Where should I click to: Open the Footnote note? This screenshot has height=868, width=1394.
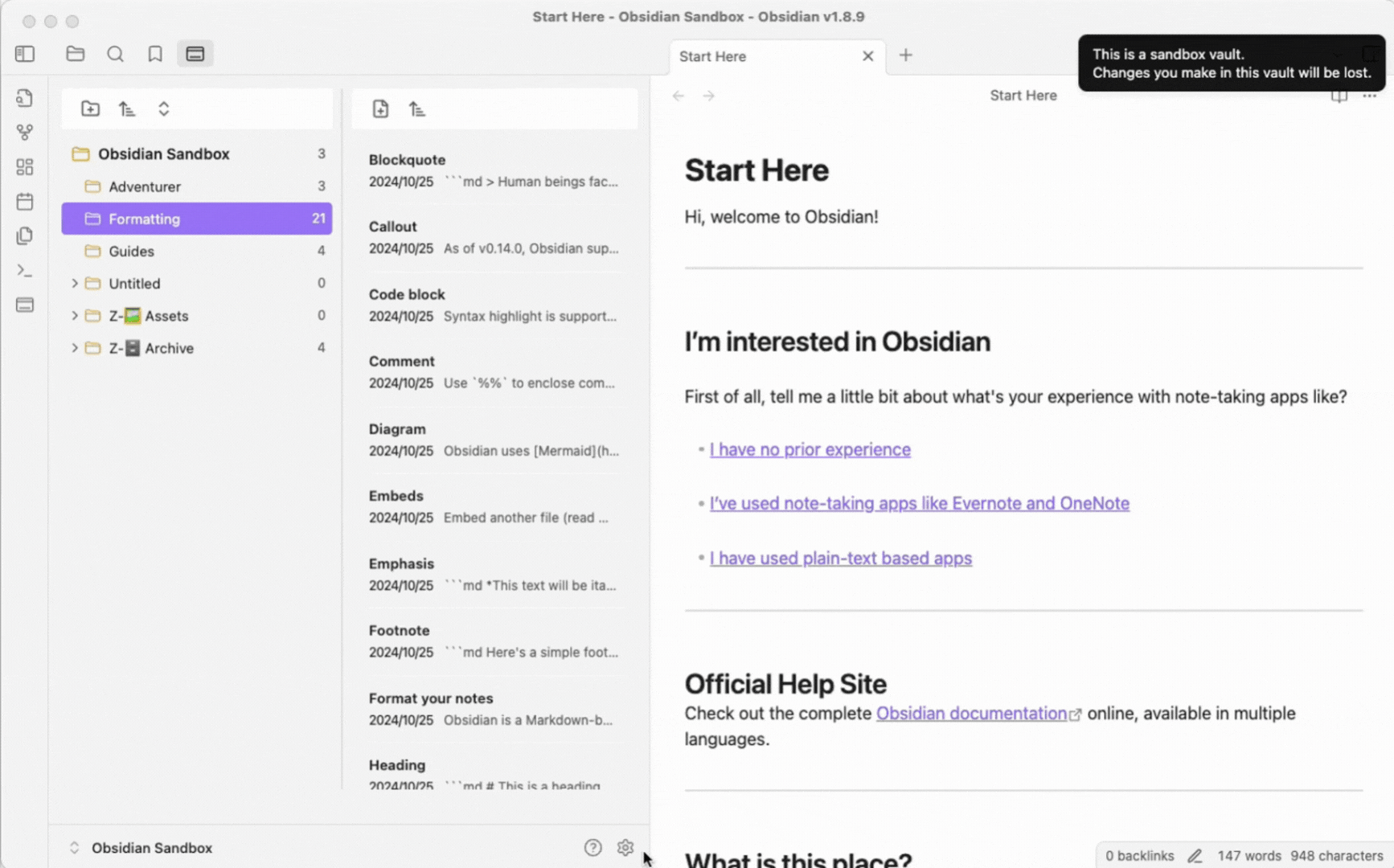[494, 641]
